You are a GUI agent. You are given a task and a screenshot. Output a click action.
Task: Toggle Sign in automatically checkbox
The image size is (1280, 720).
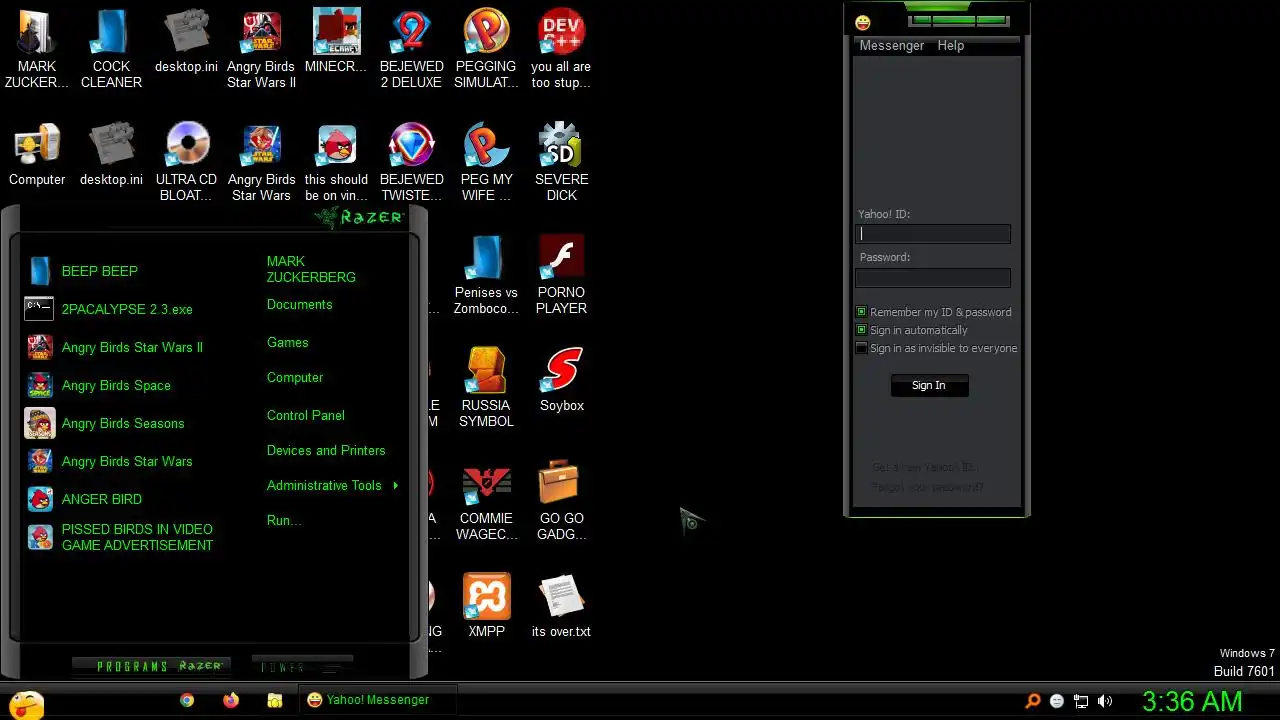click(861, 330)
